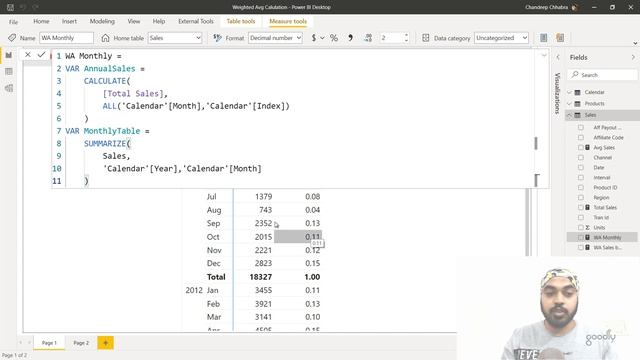640x360 pixels.
Task: Click the Format icon in ribbon
Action: point(217,38)
